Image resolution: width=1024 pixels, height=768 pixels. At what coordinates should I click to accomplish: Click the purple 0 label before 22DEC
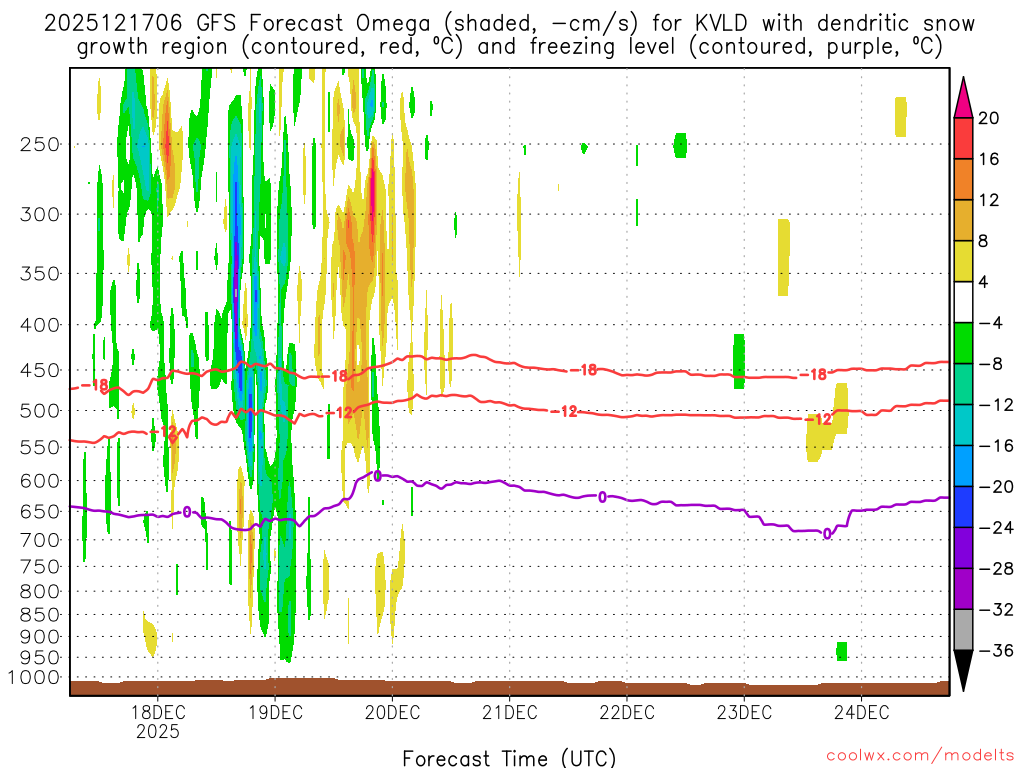coord(602,498)
